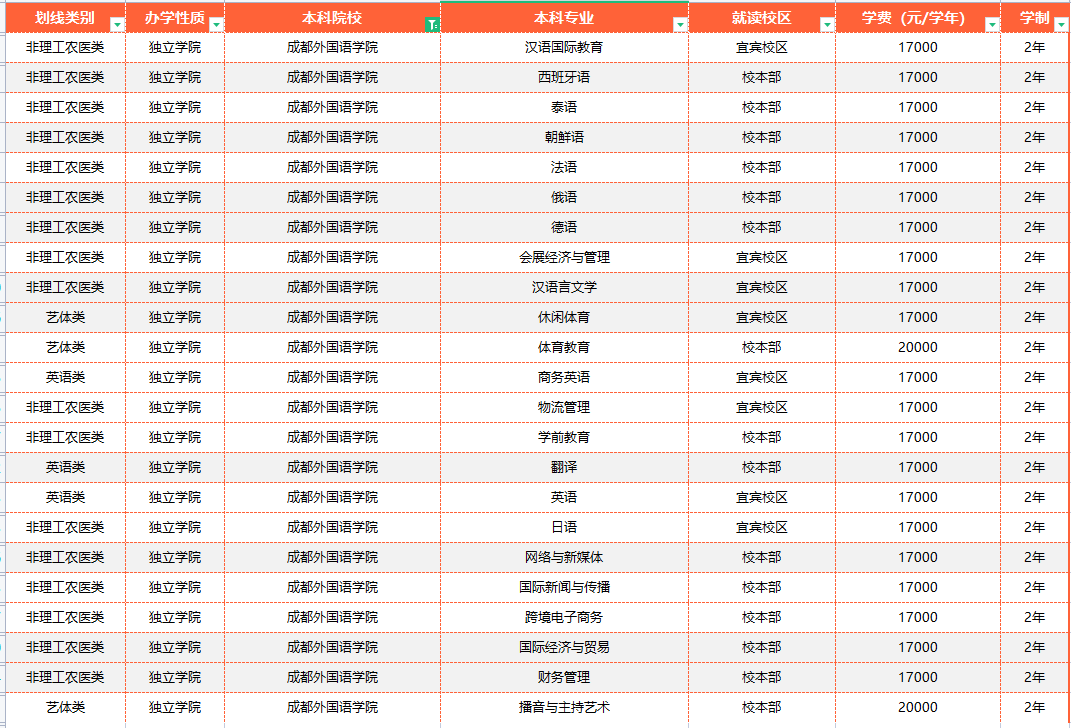Click the 体育教育 major cell
This screenshot has height=728, width=1071.
(x=564, y=348)
